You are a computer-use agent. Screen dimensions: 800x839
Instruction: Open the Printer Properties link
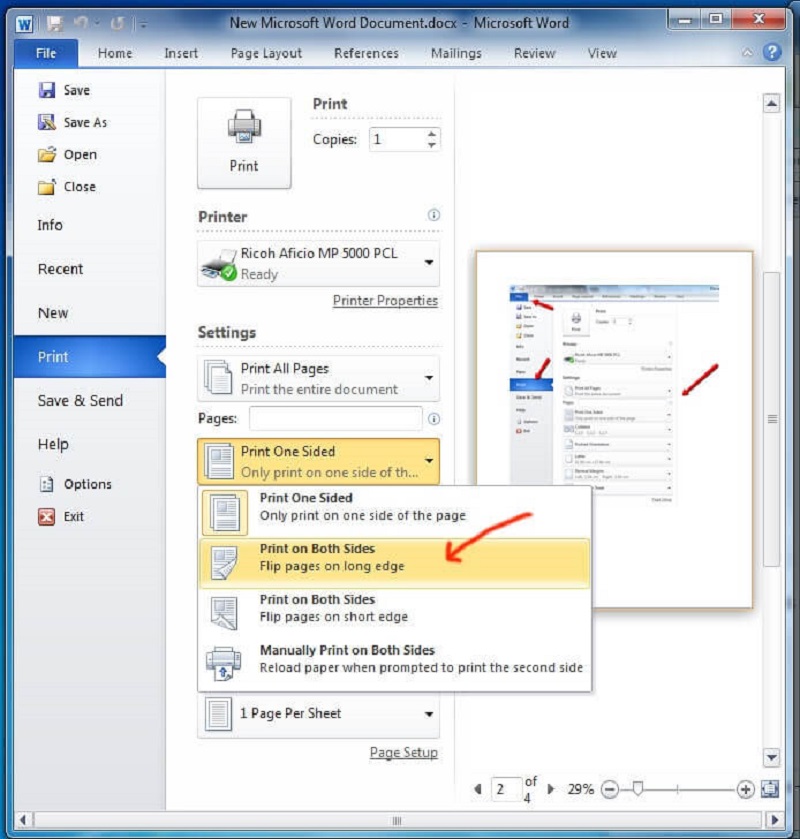[x=385, y=300]
